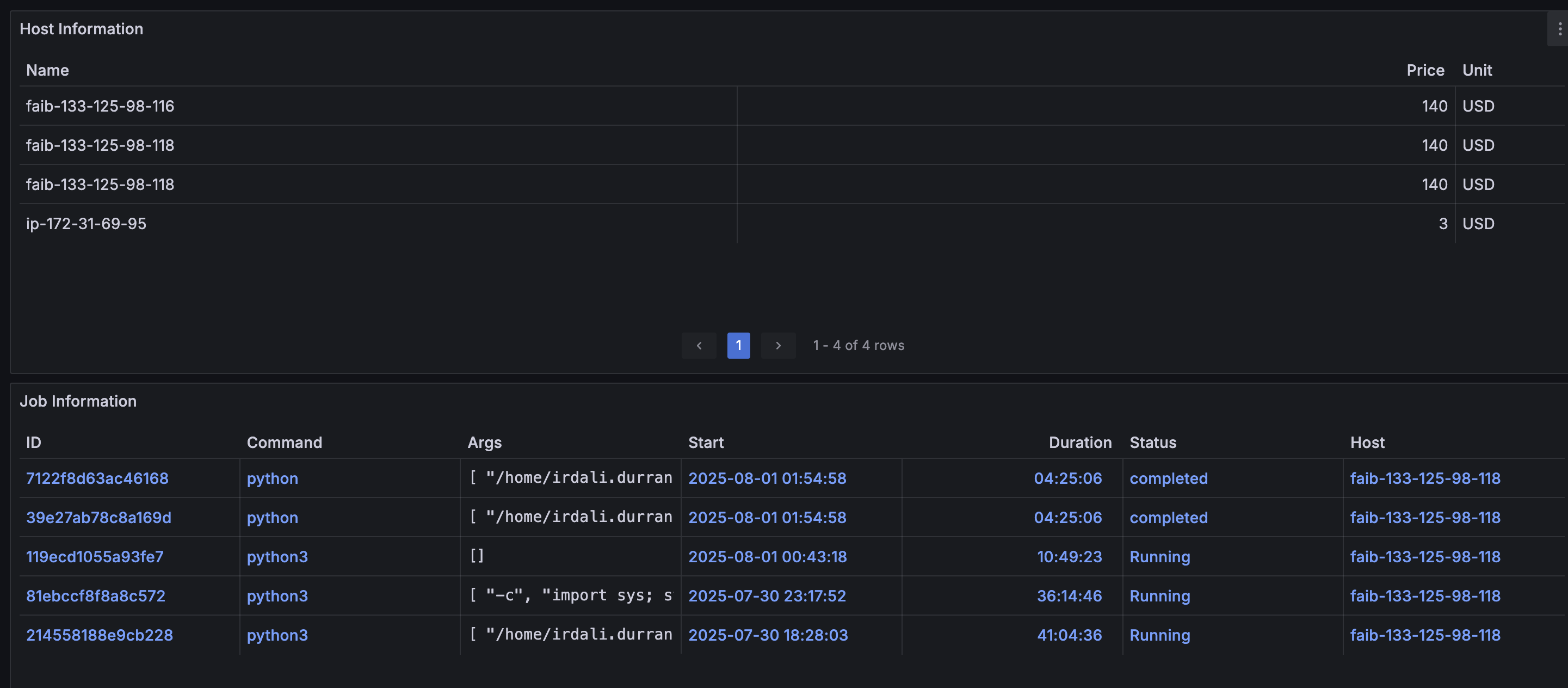Open job ID 39e27ab78c8a169d

98,517
